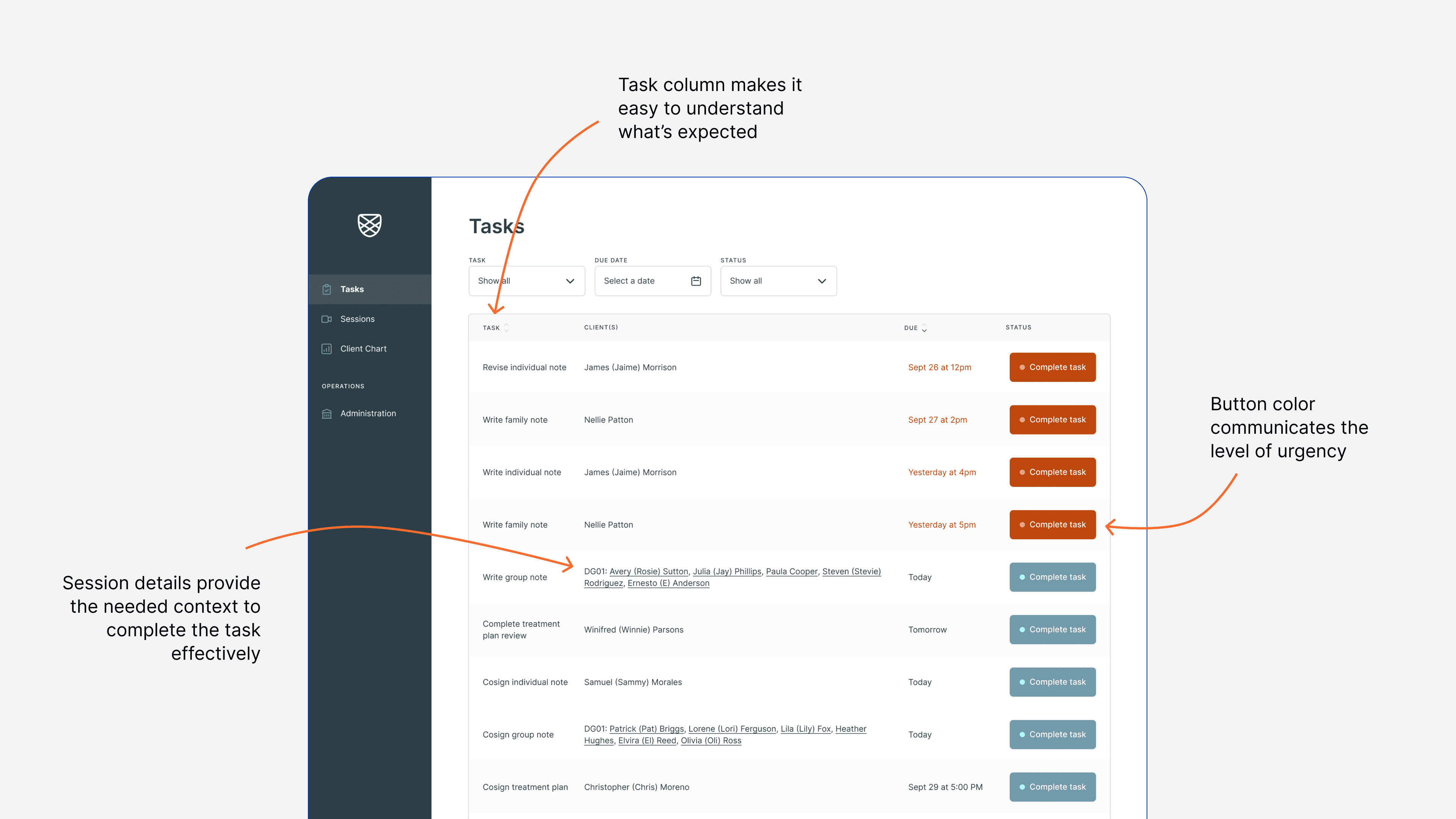The height and width of the screenshot is (819, 1456).
Task: Click the Tasks clipboard icon
Action: (327, 289)
